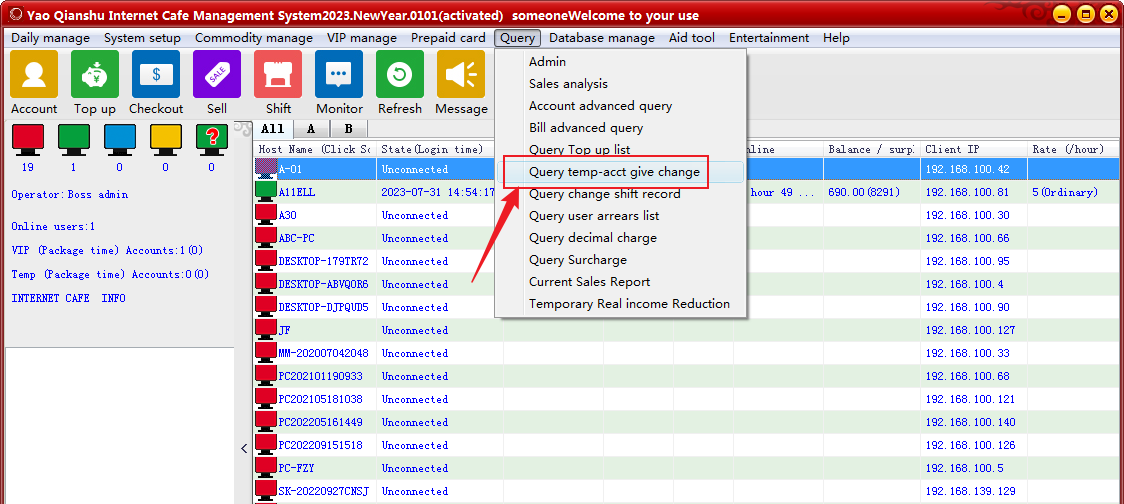Click the Top up money bag icon
The width and height of the screenshot is (1124, 504).
pyautogui.click(x=95, y=75)
